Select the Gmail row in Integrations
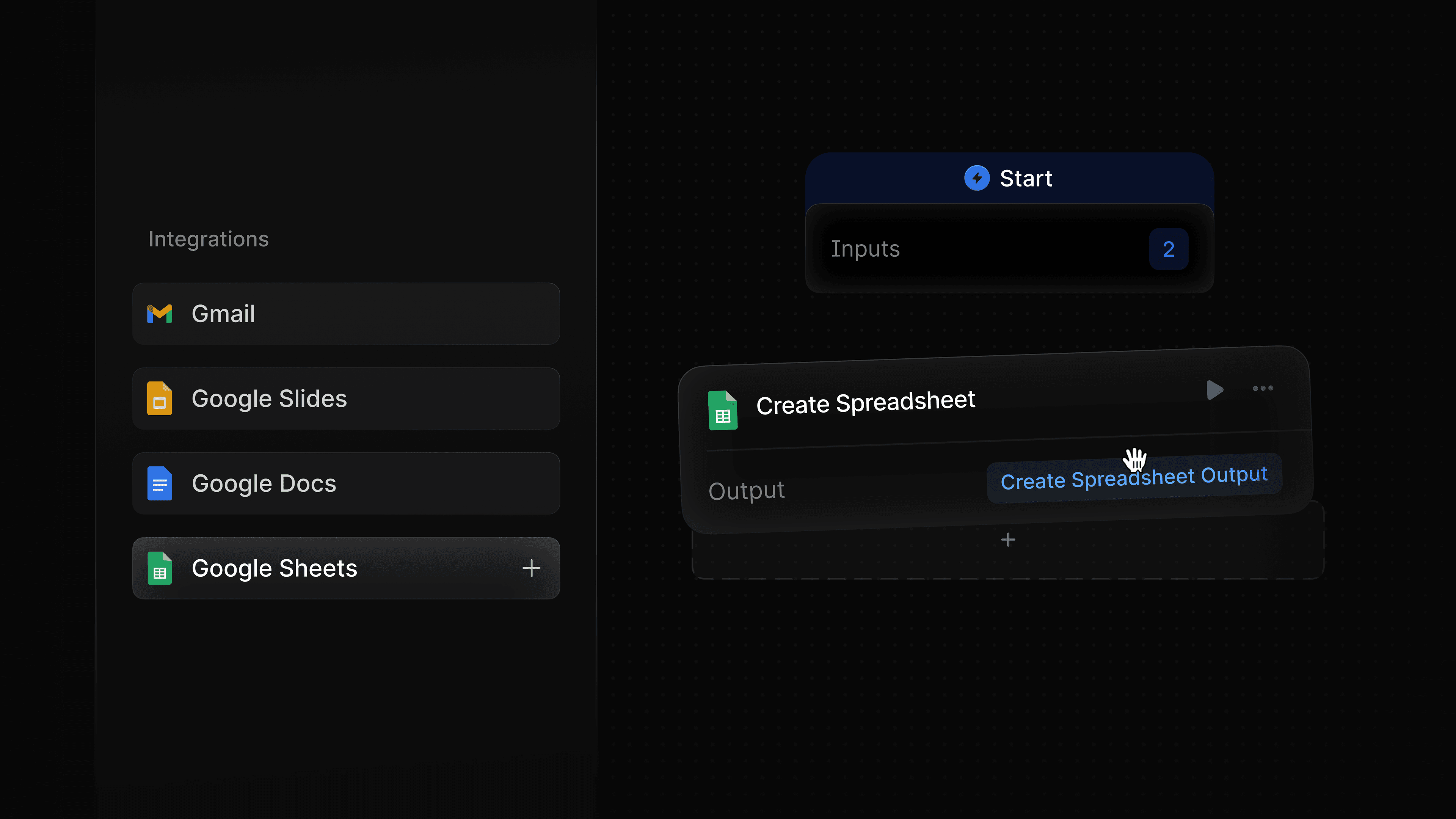 click(x=346, y=314)
